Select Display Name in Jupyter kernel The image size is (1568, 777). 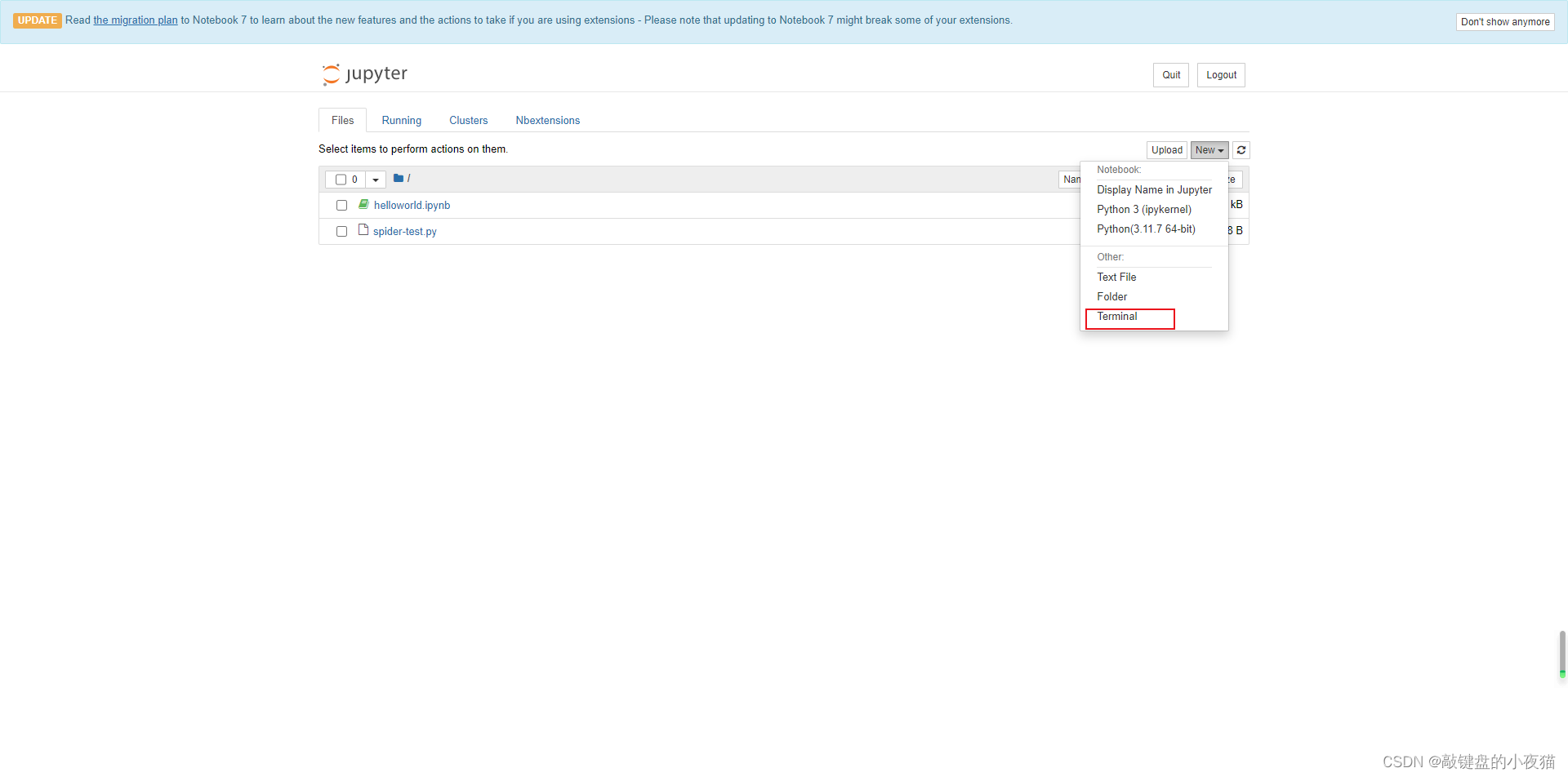tap(1154, 190)
